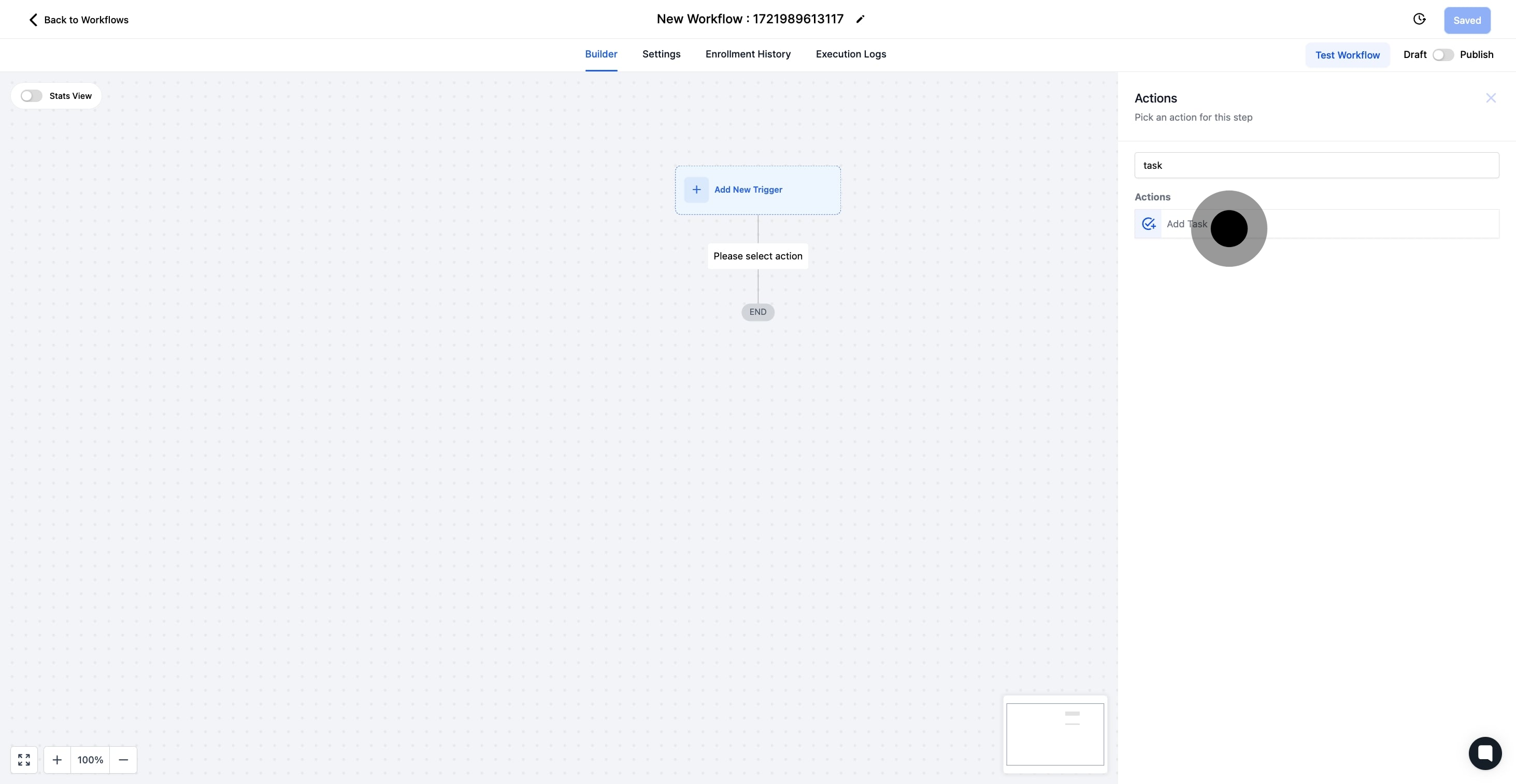Click the action search field containing task
Screen dimensions: 1516x784
pos(1317,165)
